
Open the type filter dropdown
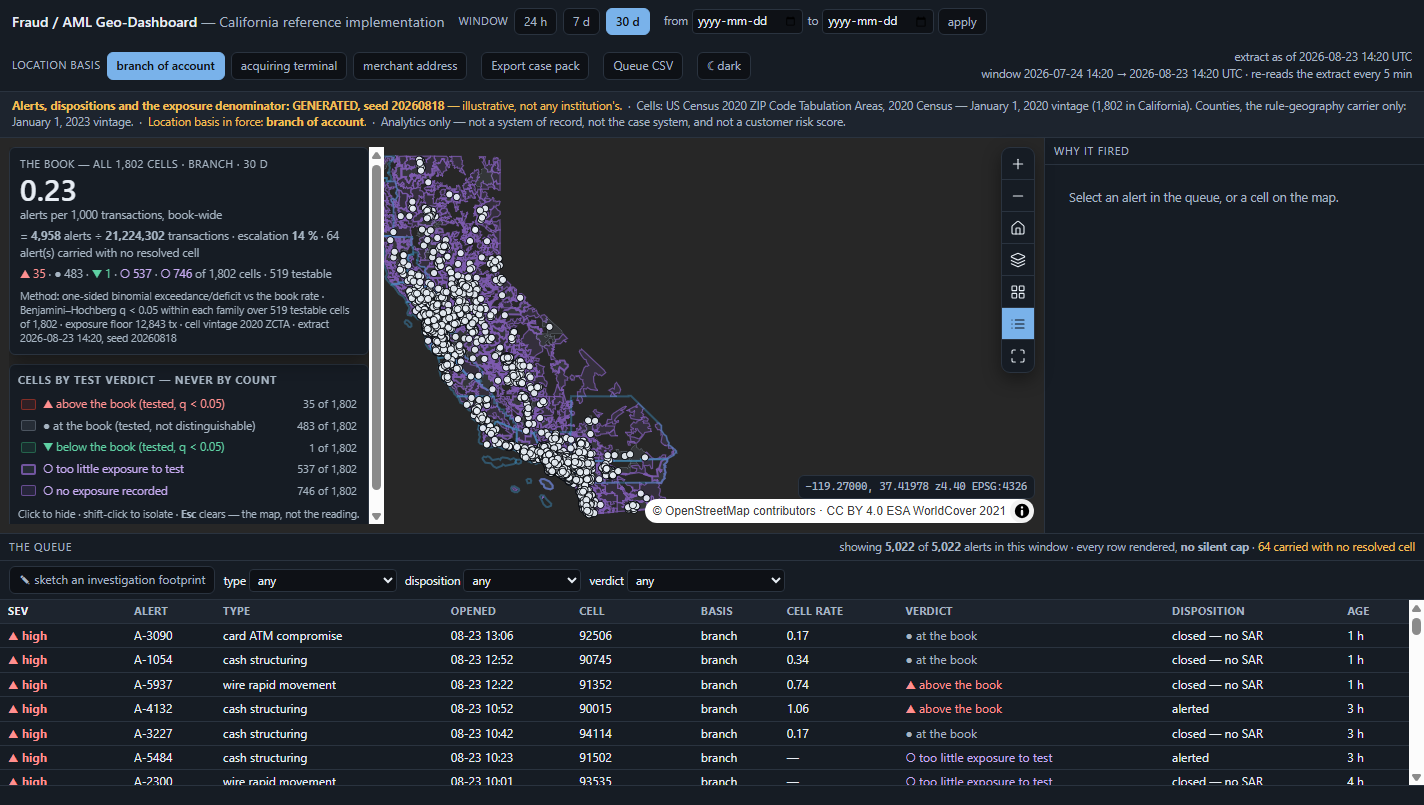(x=323, y=581)
